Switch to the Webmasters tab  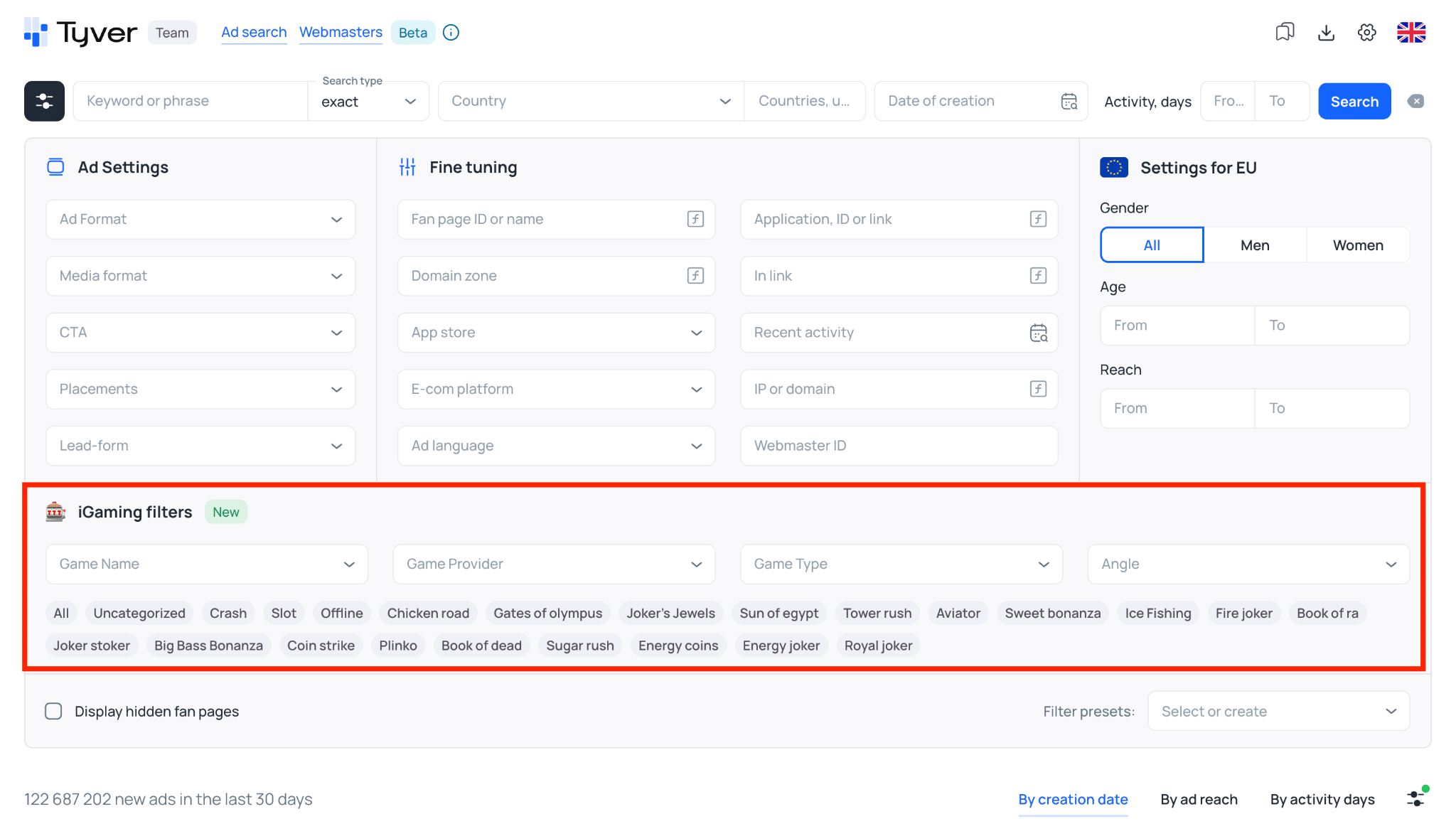tap(341, 33)
